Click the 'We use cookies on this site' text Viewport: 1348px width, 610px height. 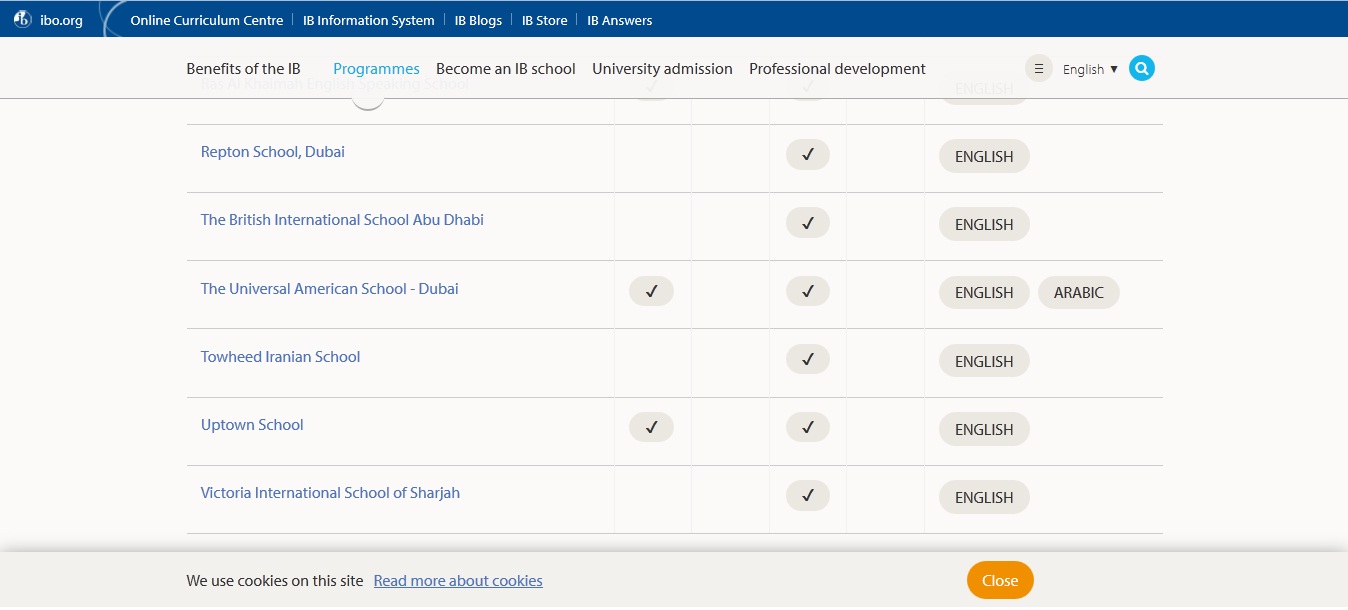tap(275, 581)
